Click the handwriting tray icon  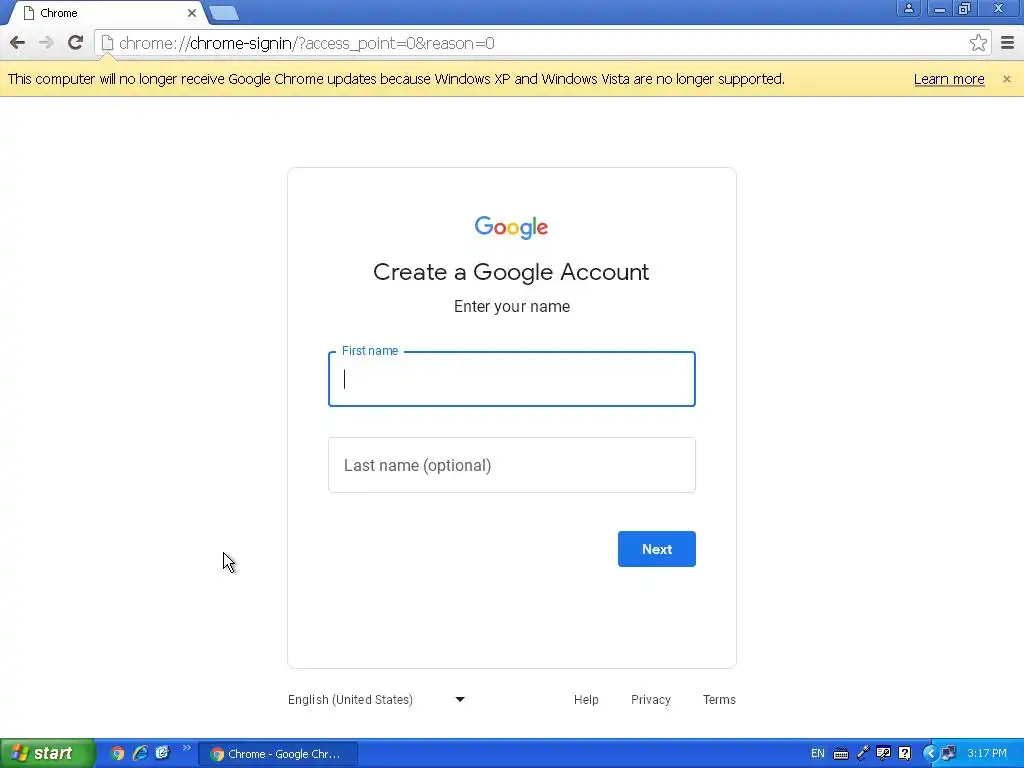click(x=884, y=754)
